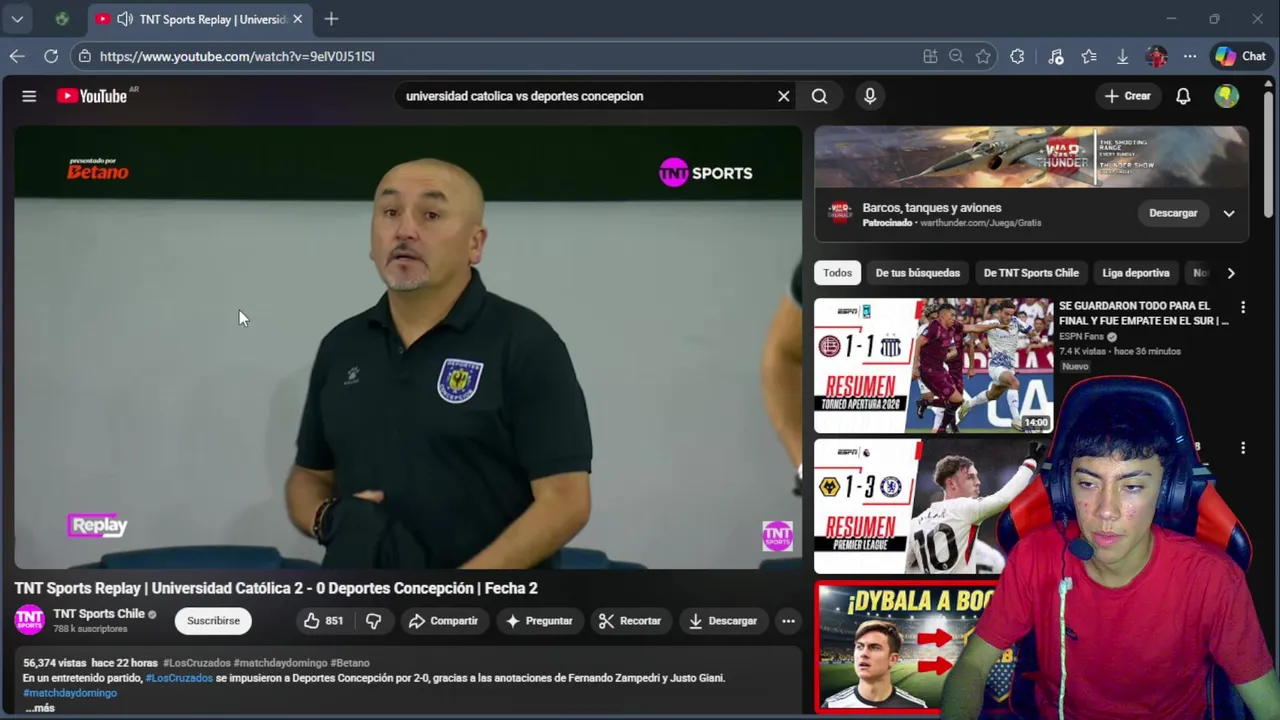
Task: View site information padlock icon
Action: click(x=85, y=56)
